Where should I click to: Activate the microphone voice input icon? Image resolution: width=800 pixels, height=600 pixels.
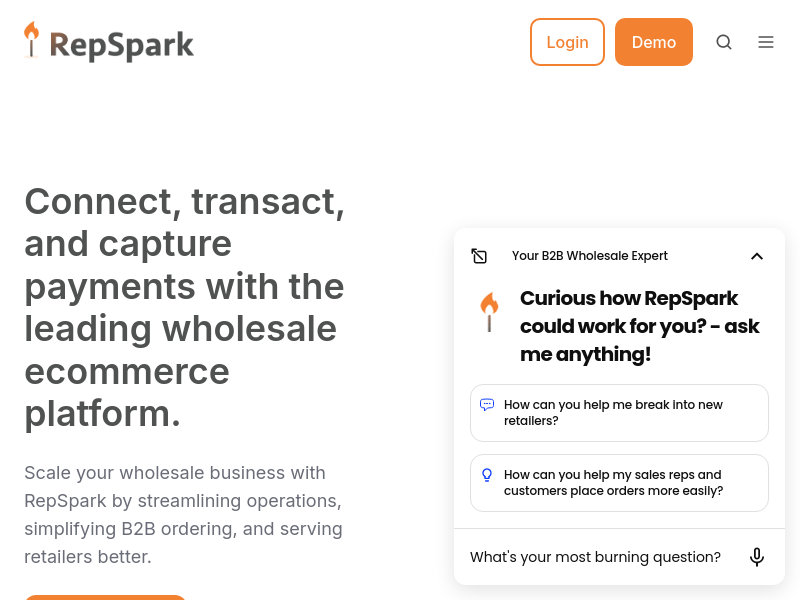[757, 557]
